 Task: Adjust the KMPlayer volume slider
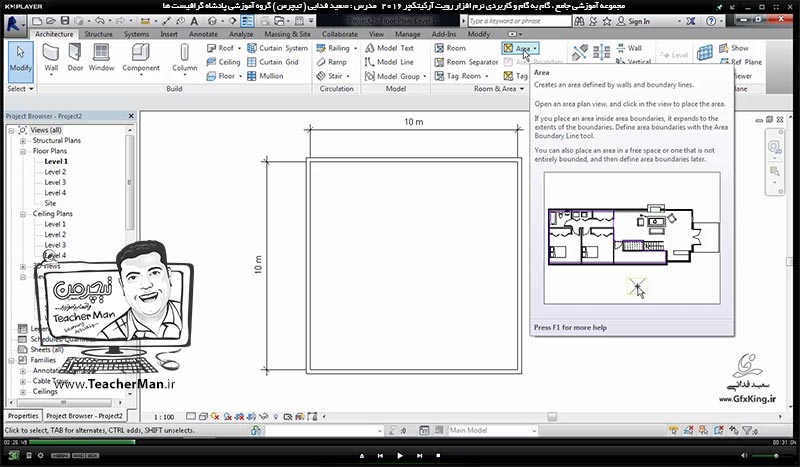[x=772, y=455]
